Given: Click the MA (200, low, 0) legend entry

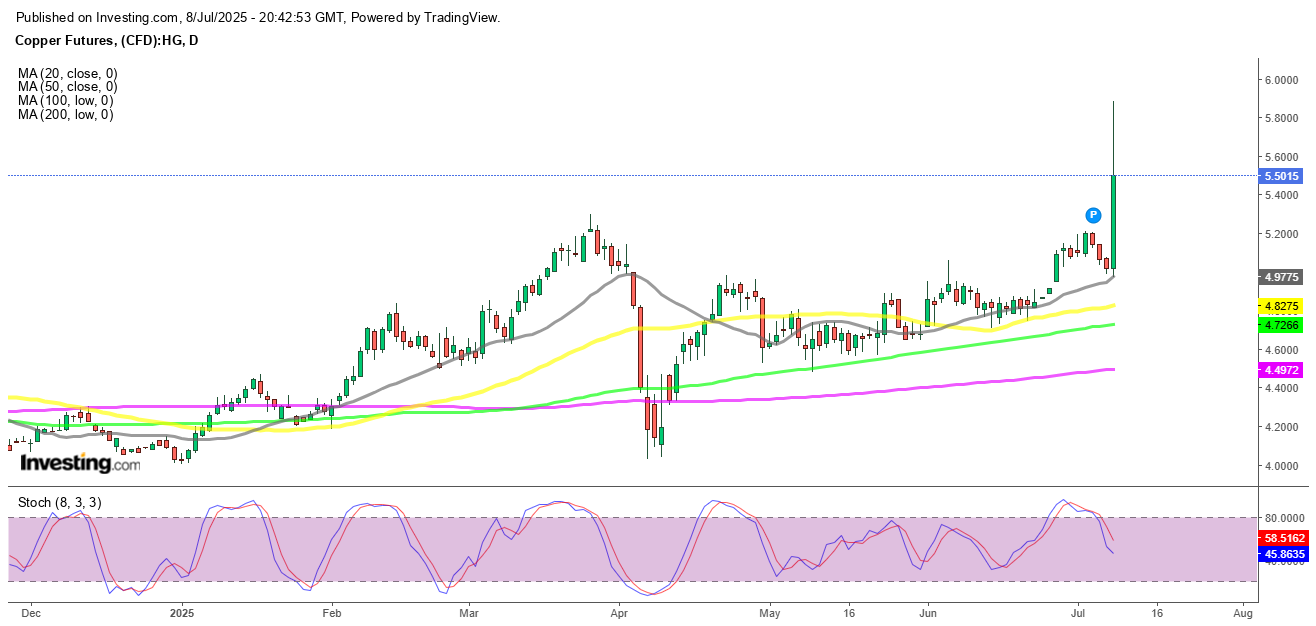Looking at the screenshot, I should click(65, 115).
